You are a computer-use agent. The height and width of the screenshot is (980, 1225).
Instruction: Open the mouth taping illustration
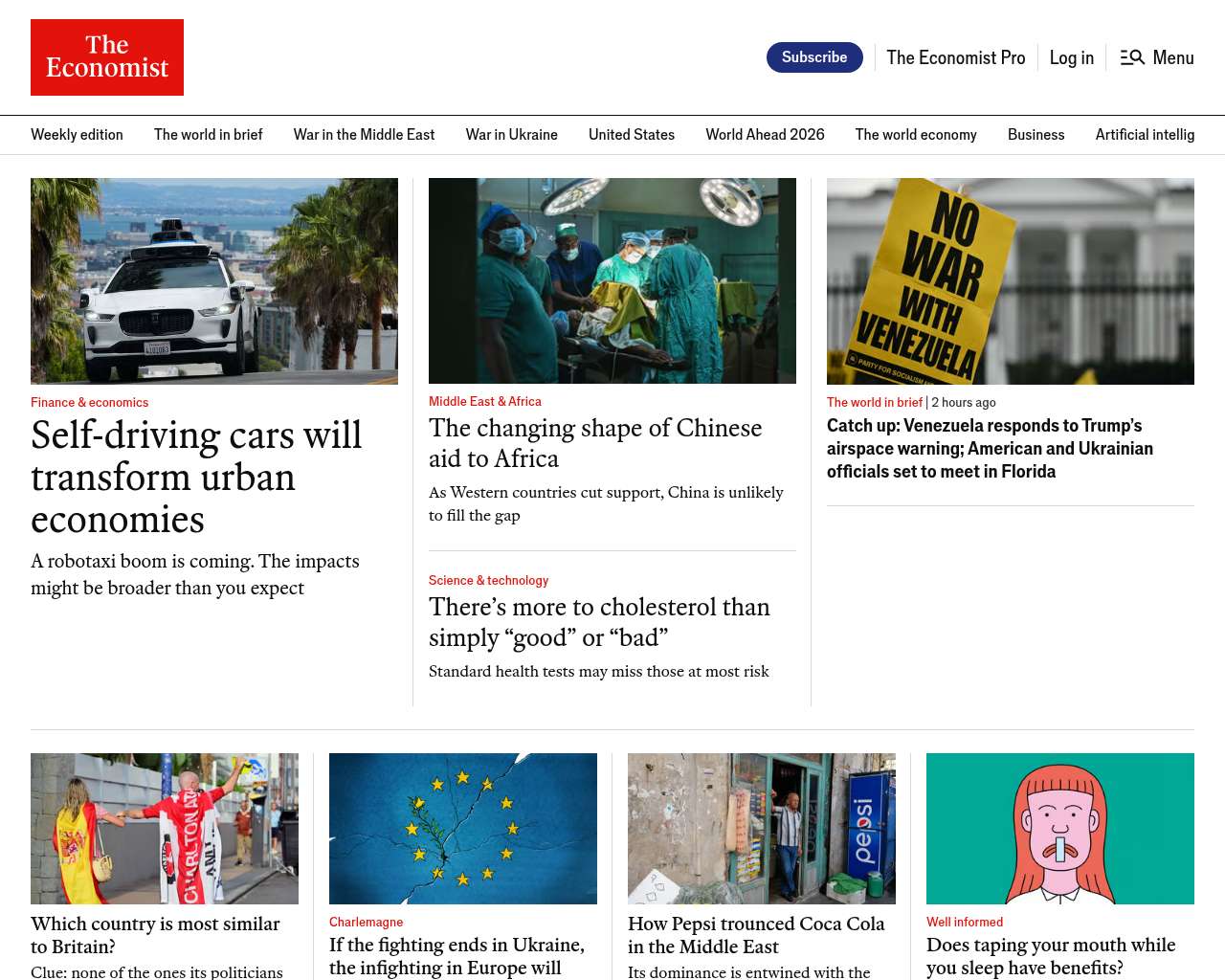click(1060, 829)
